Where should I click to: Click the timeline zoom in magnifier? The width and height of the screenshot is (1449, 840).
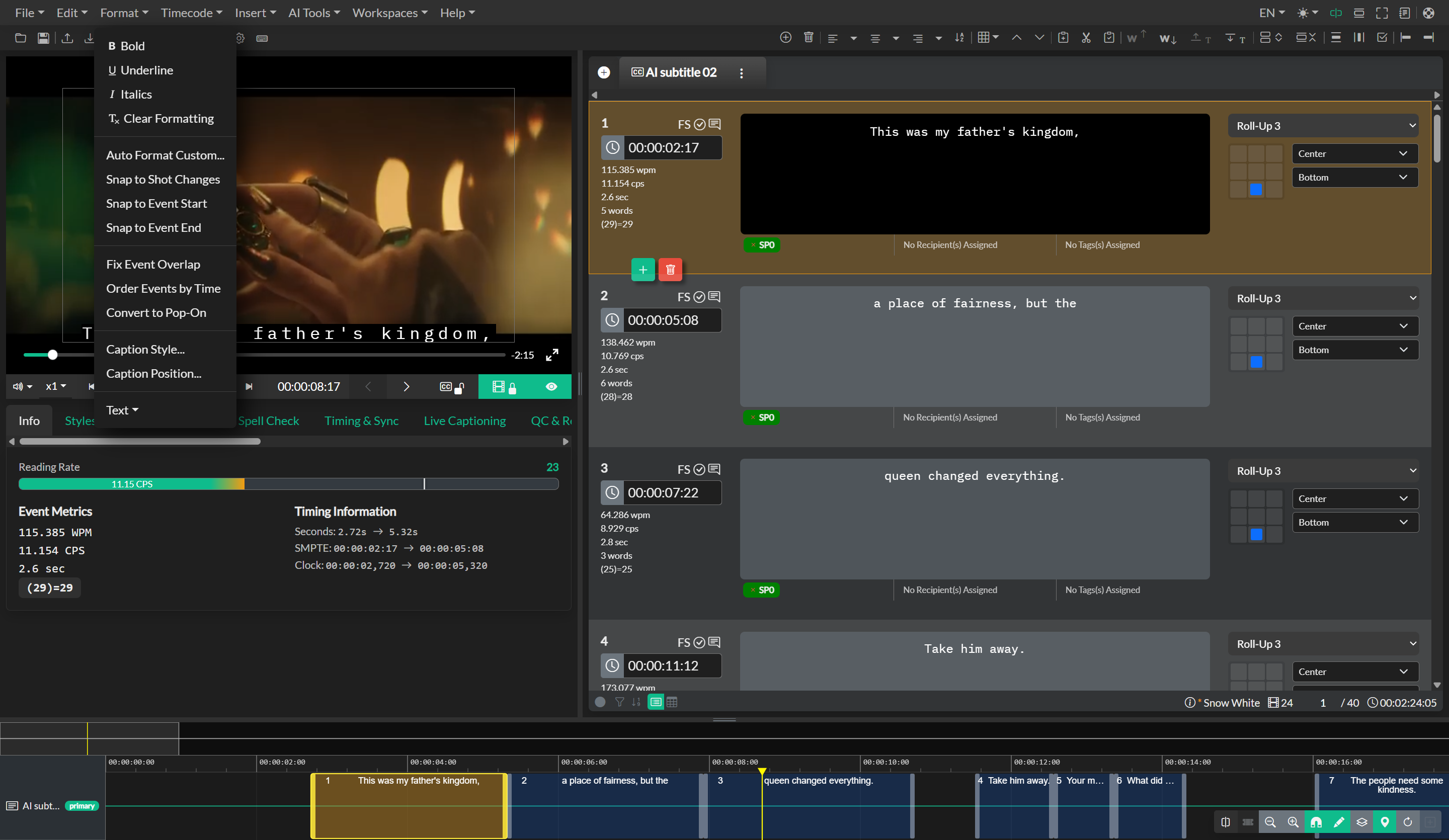coord(1293,822)
